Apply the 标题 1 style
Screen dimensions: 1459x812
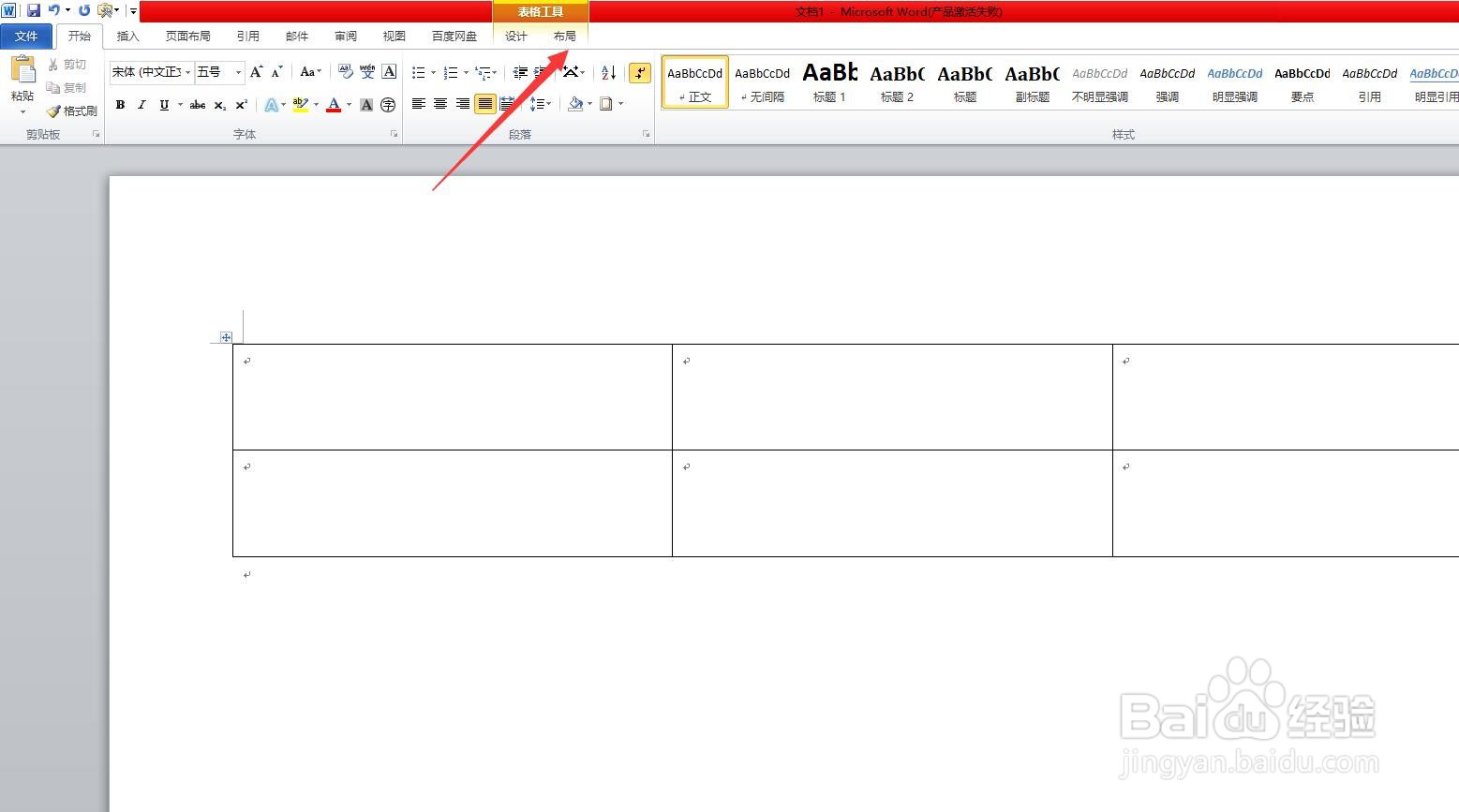point(829,82)
